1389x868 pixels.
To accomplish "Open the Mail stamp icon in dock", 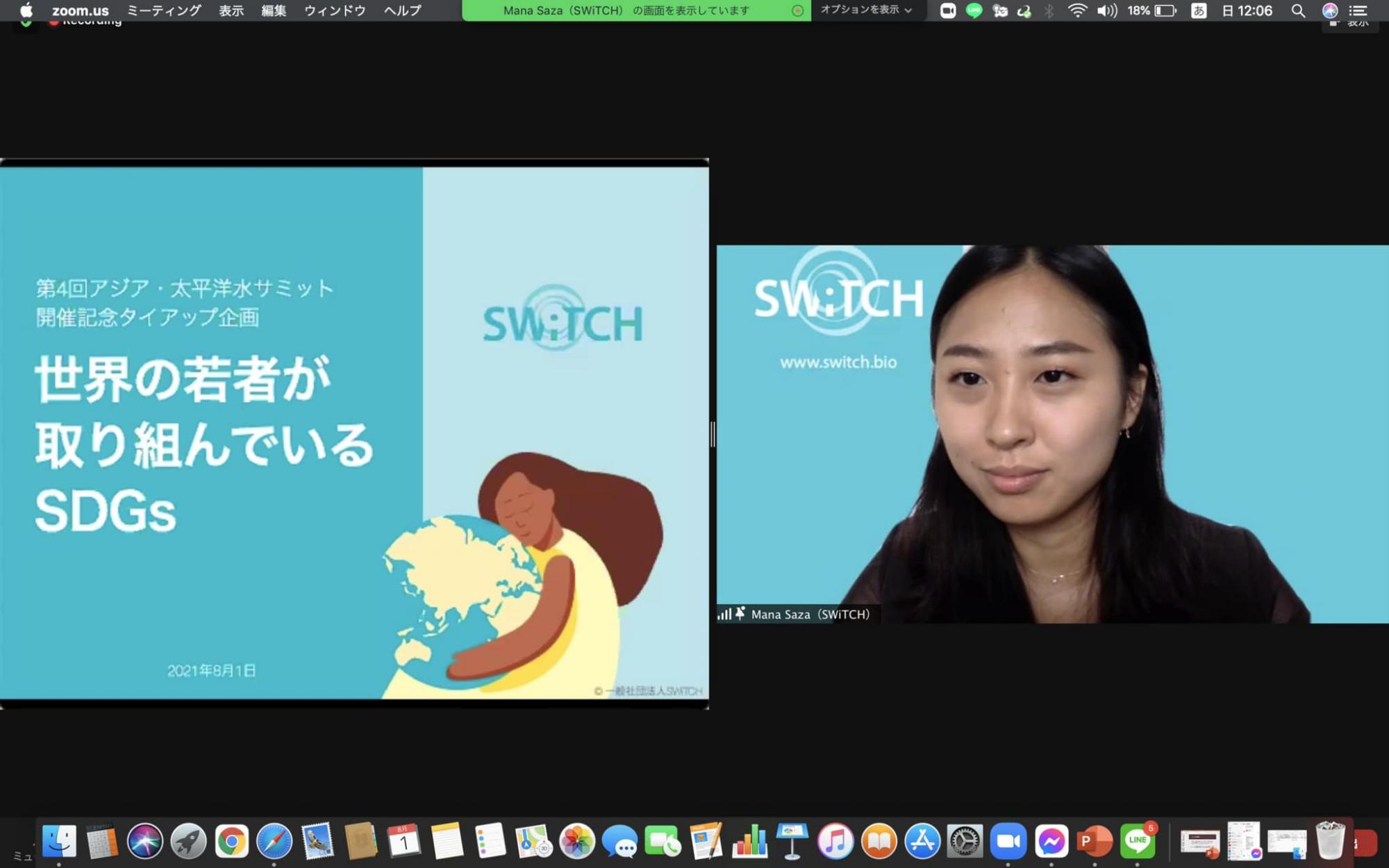I will (317, 841).
